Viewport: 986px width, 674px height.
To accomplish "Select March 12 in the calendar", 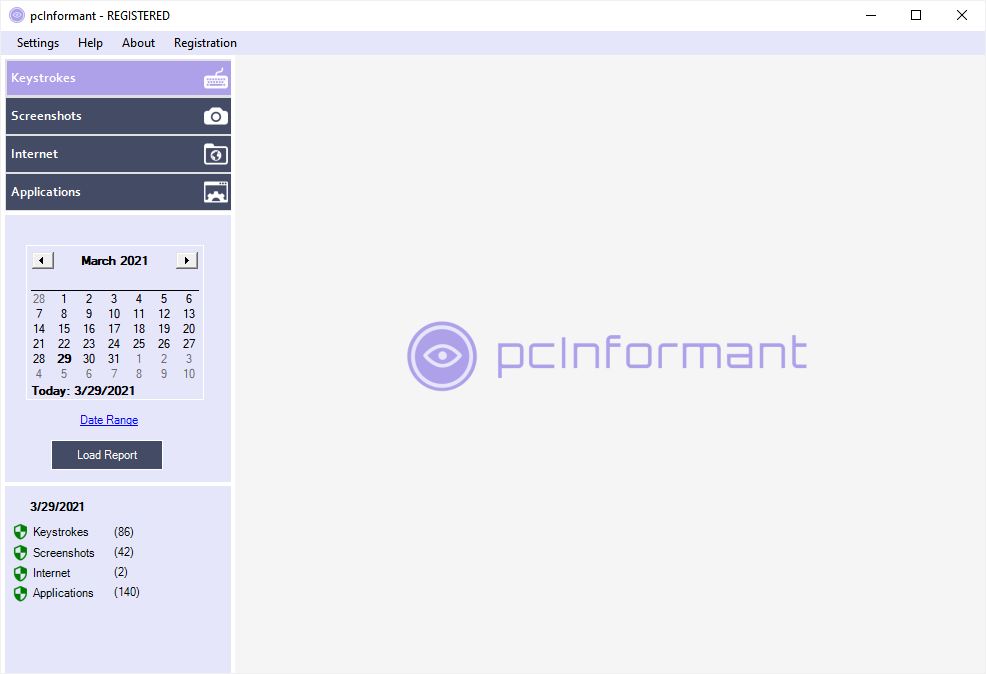I will [x=164, y=314].
